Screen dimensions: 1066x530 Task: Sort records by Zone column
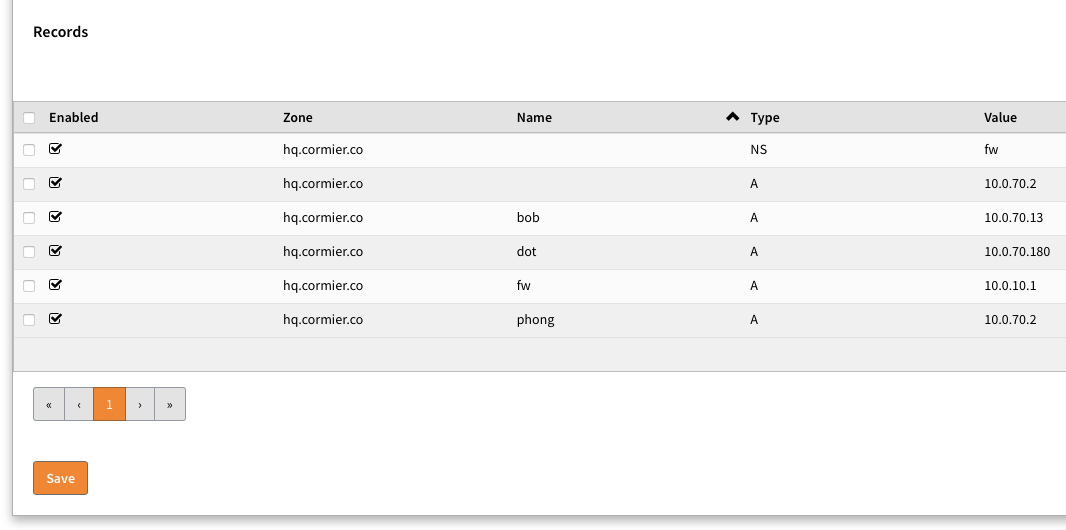(x=298, y=118)
